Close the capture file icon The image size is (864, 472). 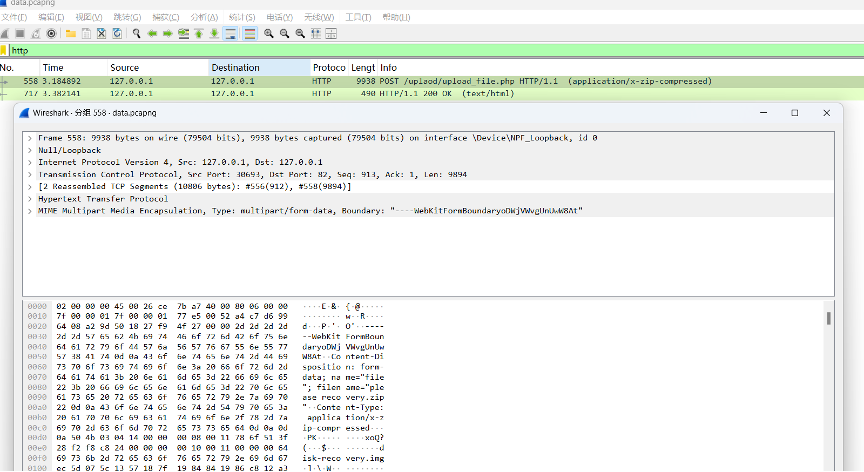(x=101, y=34)
